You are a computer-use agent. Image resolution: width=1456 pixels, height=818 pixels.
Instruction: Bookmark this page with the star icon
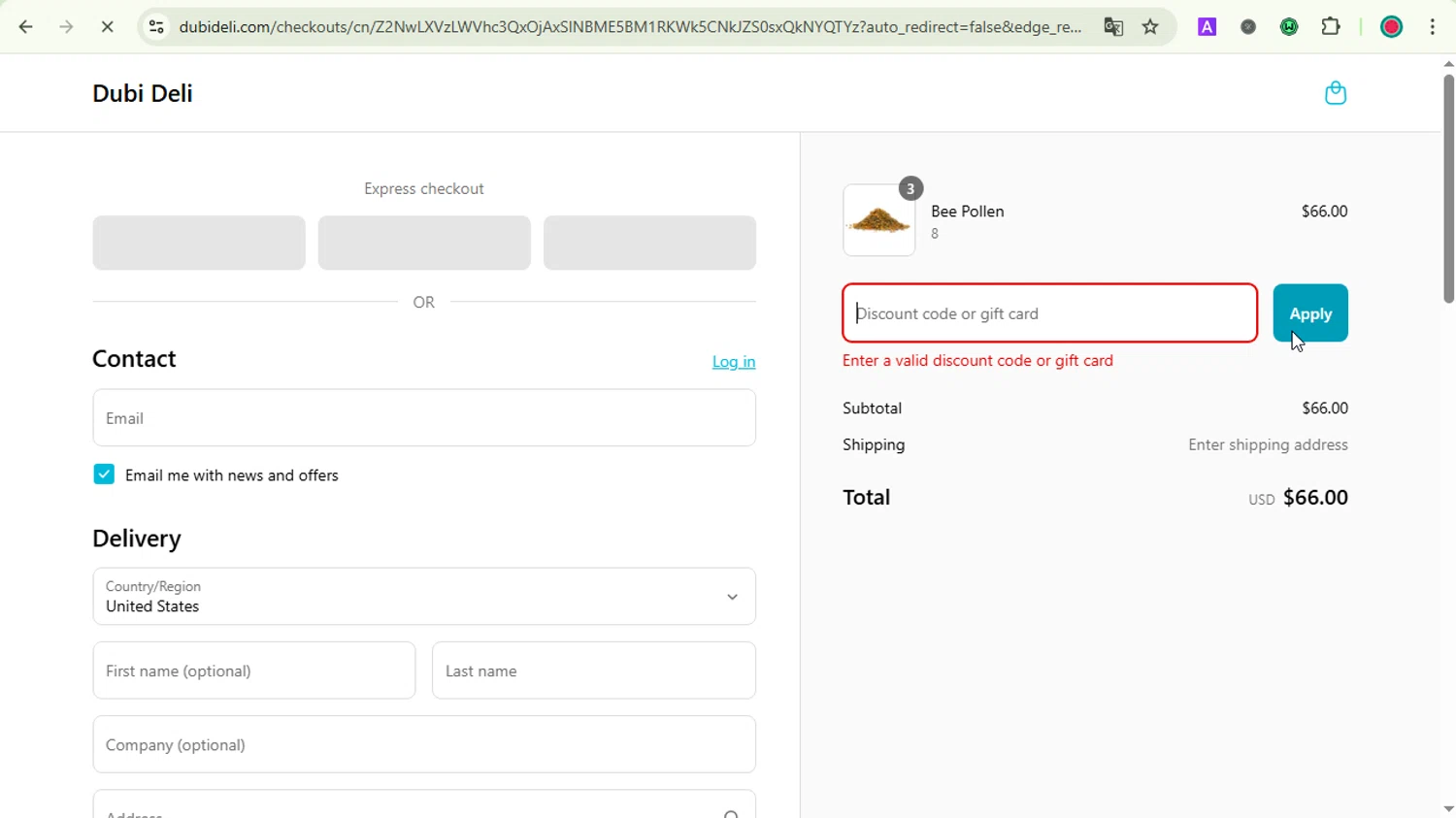click(1151, 27)
